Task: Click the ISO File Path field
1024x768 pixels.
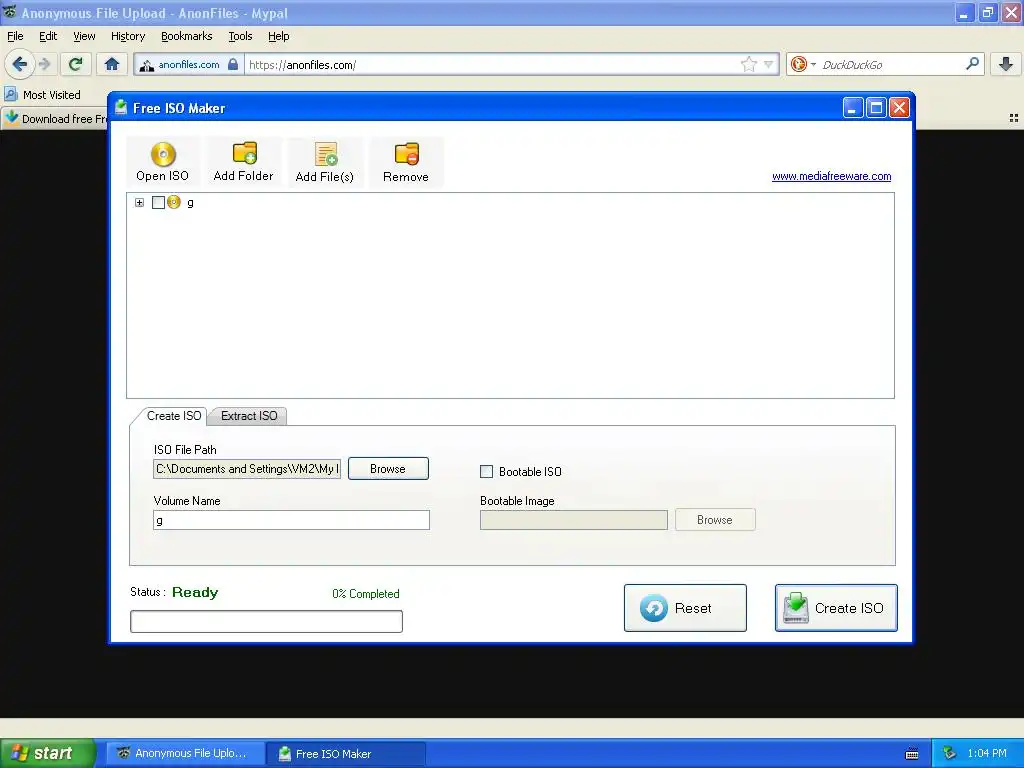Action: coord(247,469)
